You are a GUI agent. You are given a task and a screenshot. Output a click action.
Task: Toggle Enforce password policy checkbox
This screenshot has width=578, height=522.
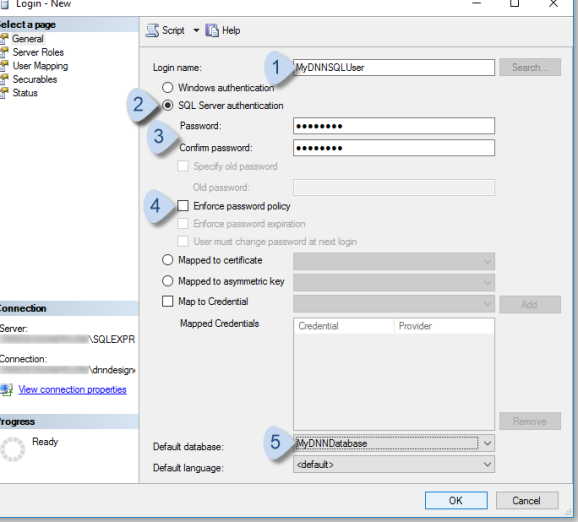coord(183,206)
